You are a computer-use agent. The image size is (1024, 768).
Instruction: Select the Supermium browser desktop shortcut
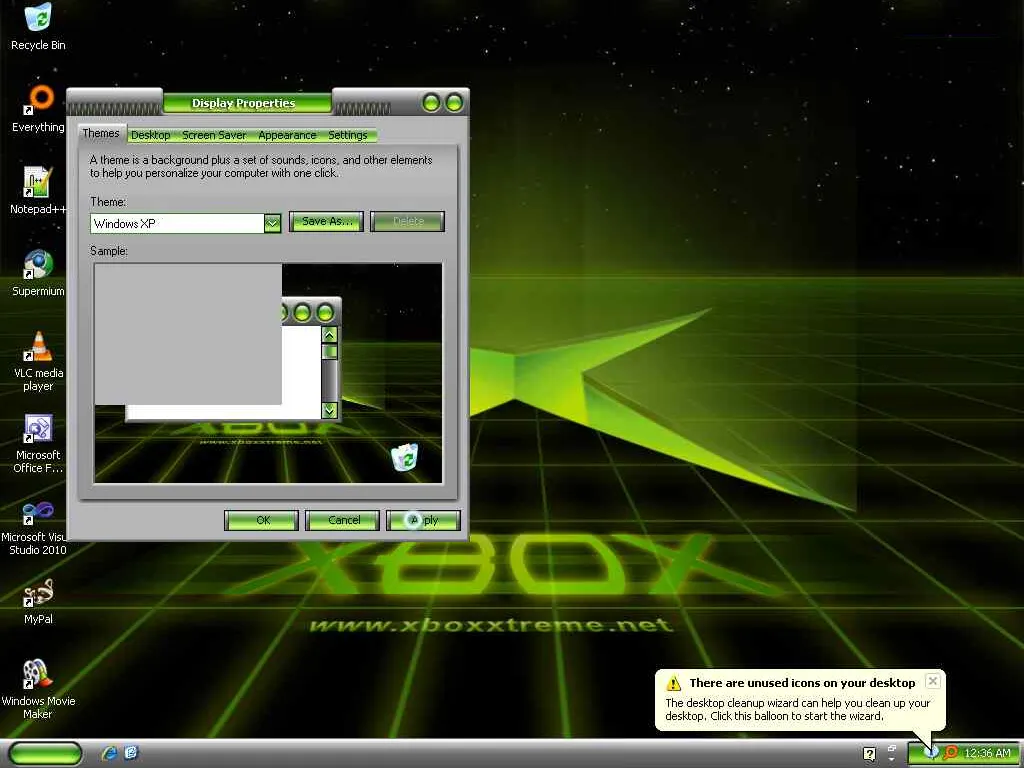pyautogui.click(x=38, y=273)
